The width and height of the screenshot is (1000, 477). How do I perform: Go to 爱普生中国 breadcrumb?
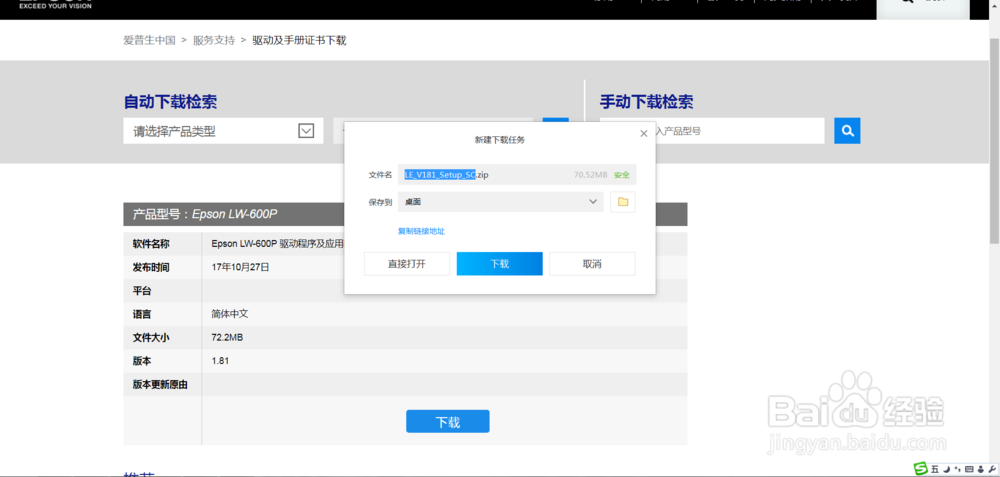pos(149,41)
